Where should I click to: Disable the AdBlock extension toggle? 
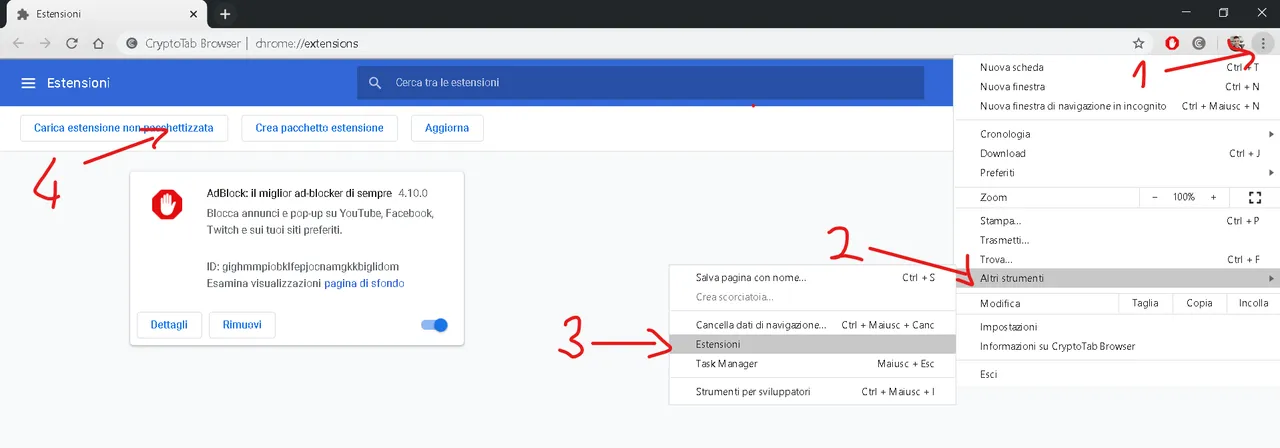(435, 325)
